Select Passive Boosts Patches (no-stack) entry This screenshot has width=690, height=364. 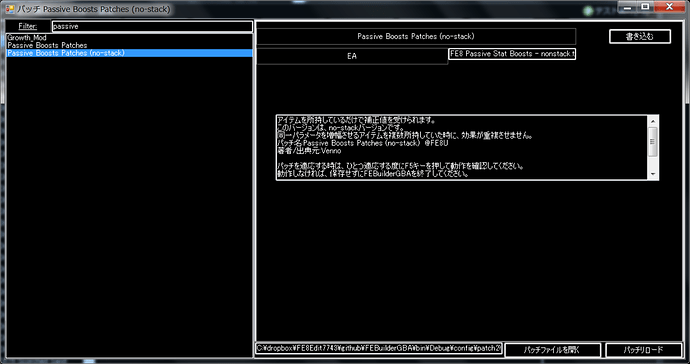[129, 53]
